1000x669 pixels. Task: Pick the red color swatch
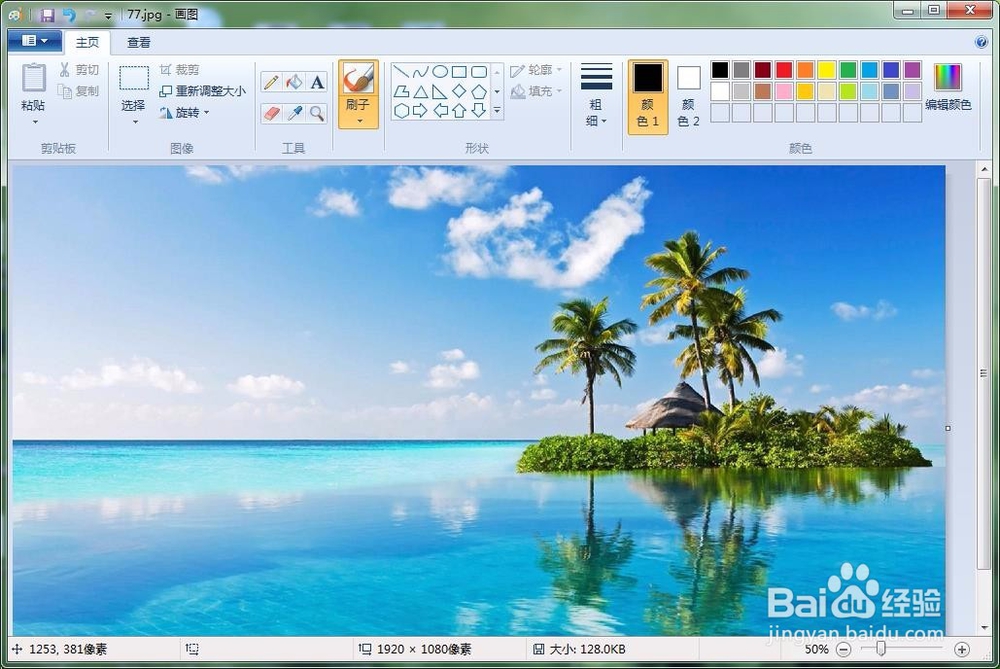click(x=784, y=70)
